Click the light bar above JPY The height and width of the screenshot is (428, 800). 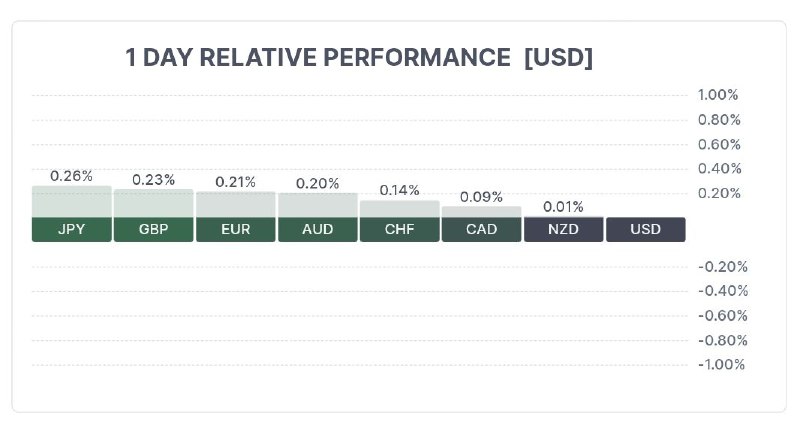pyautogui.click(x=72, y=202)
